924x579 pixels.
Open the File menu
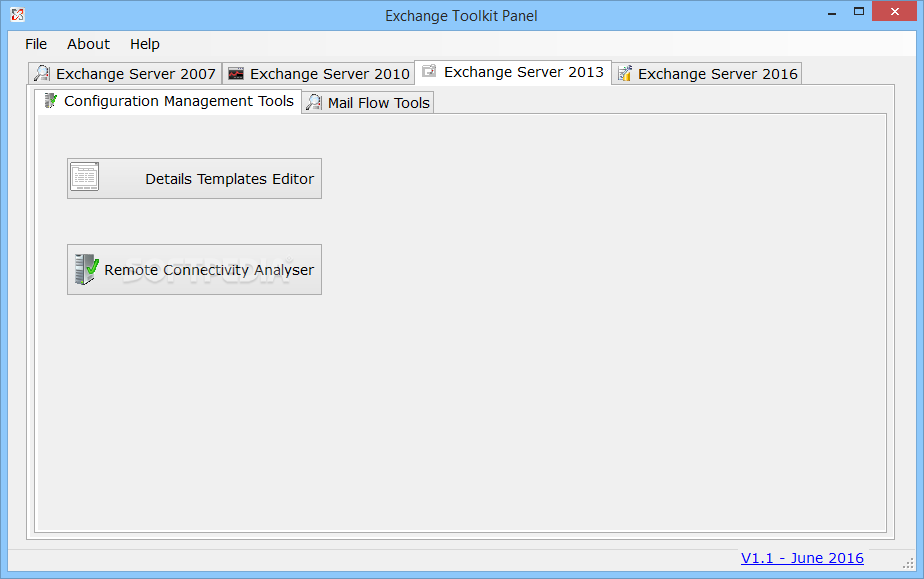(x=36, y=44)
